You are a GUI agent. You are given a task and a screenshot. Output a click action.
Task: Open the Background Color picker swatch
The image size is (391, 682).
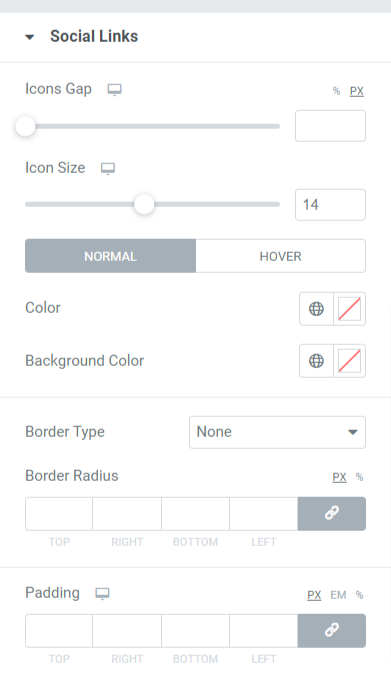[349, 361]
